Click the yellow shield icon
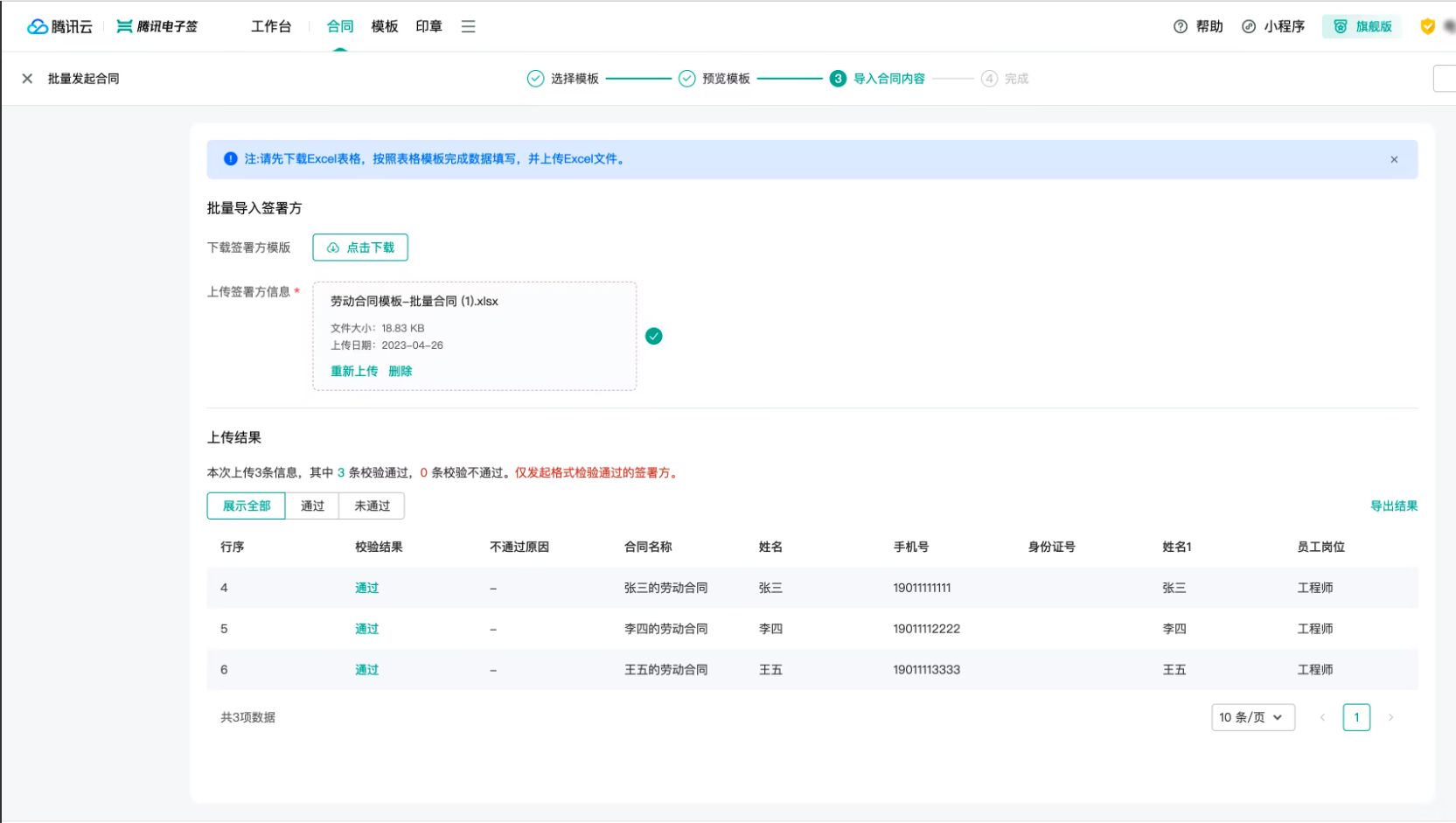Screen dimensions: 1456x823 pos(1427,26)
